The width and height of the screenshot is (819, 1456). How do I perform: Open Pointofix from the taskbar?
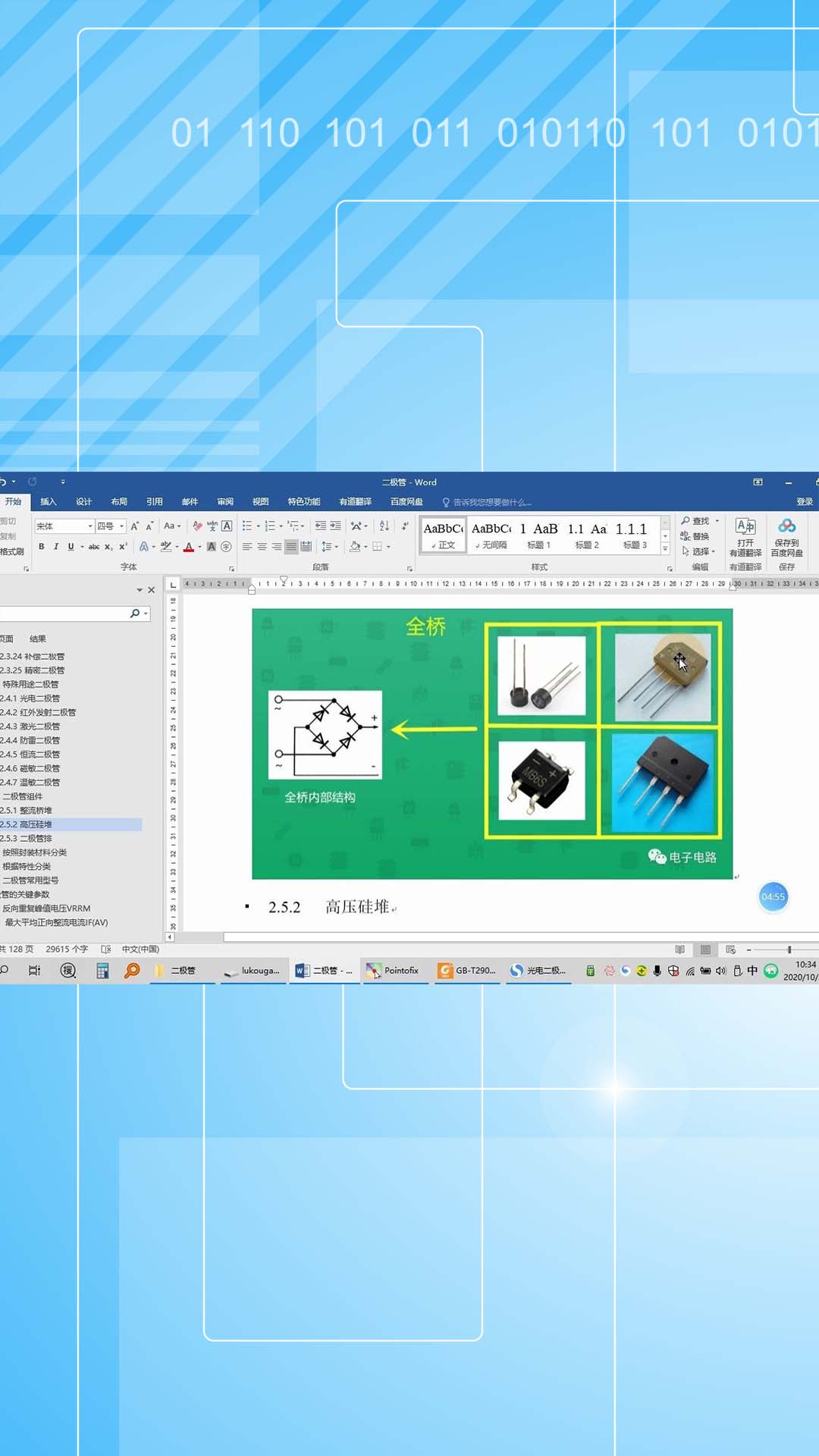pos(394,971)
